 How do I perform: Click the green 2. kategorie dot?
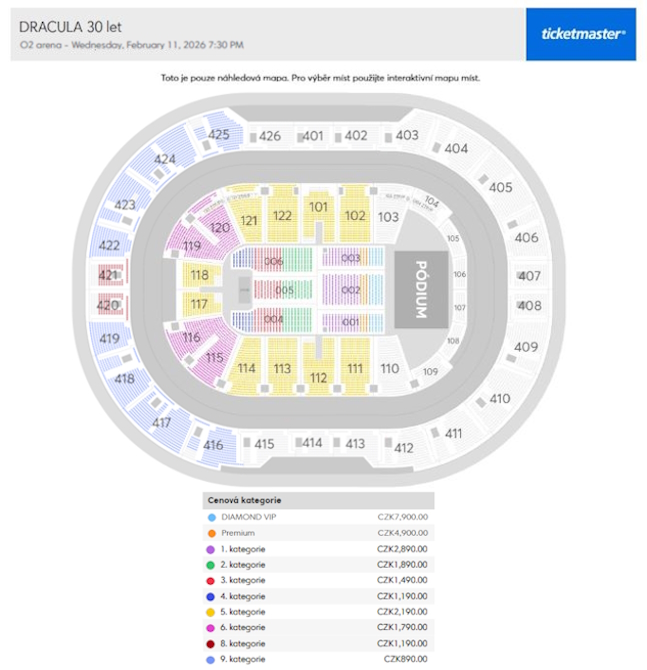(212, 565)
